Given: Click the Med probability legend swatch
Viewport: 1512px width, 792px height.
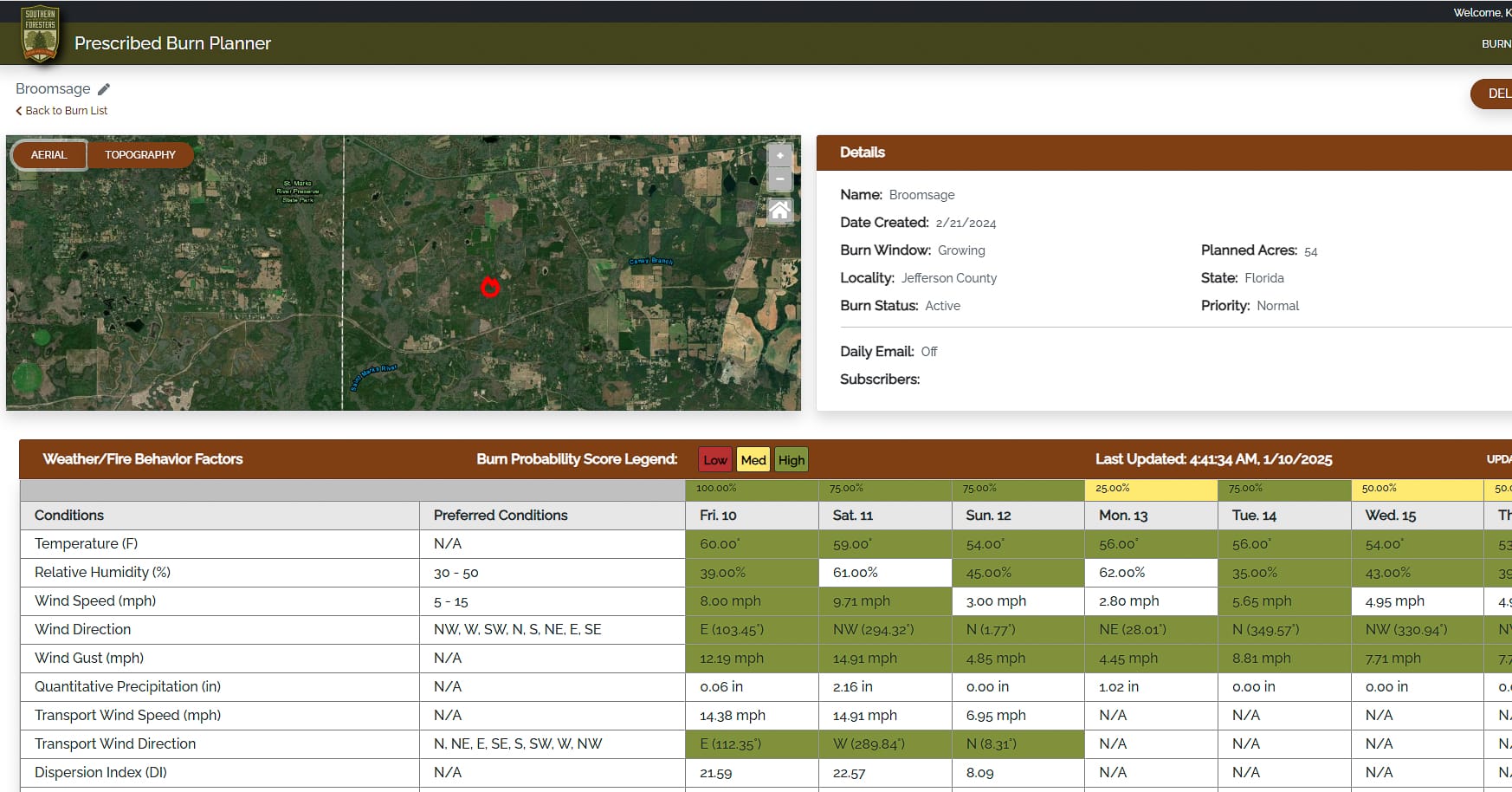Looking at the screenshot, I should pyautogui.click(x=753, y=460).
